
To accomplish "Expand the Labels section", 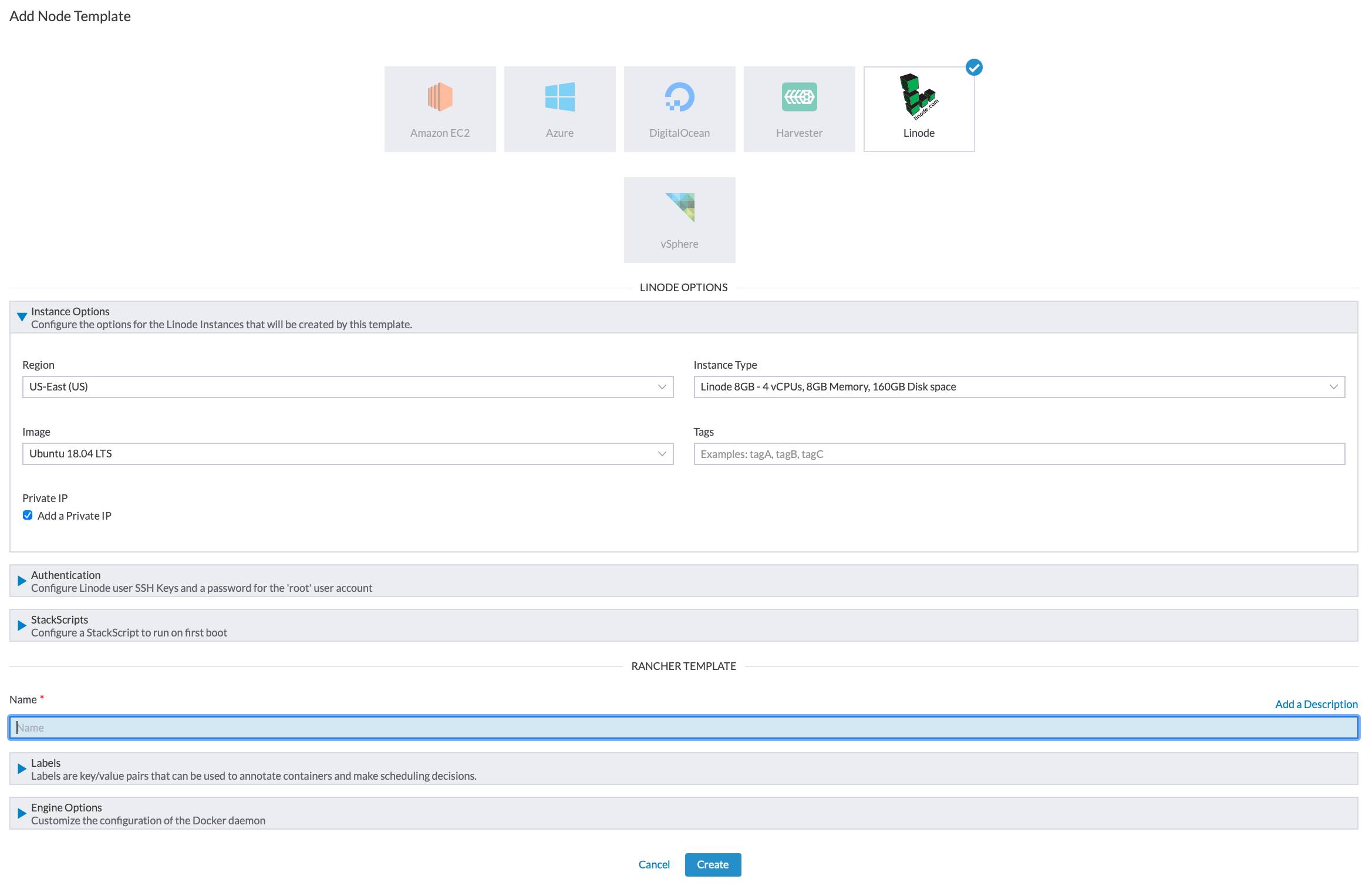I will click(21, 769).
